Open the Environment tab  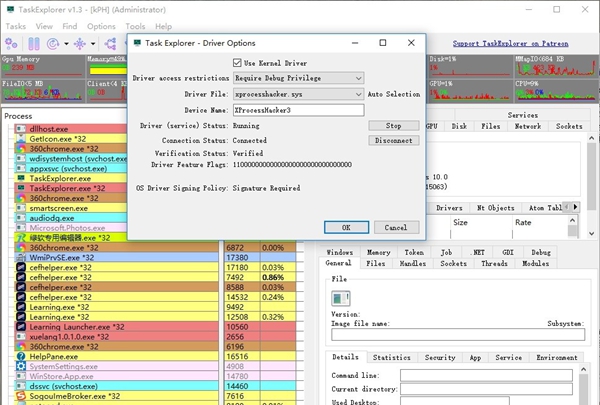click(557, 358)
